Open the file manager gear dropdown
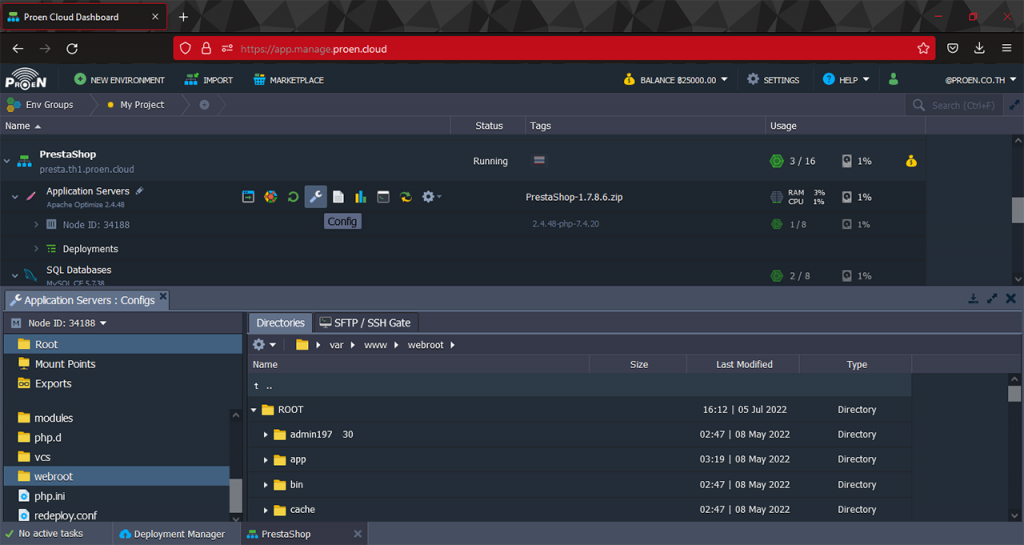 [x=264, y=345]
